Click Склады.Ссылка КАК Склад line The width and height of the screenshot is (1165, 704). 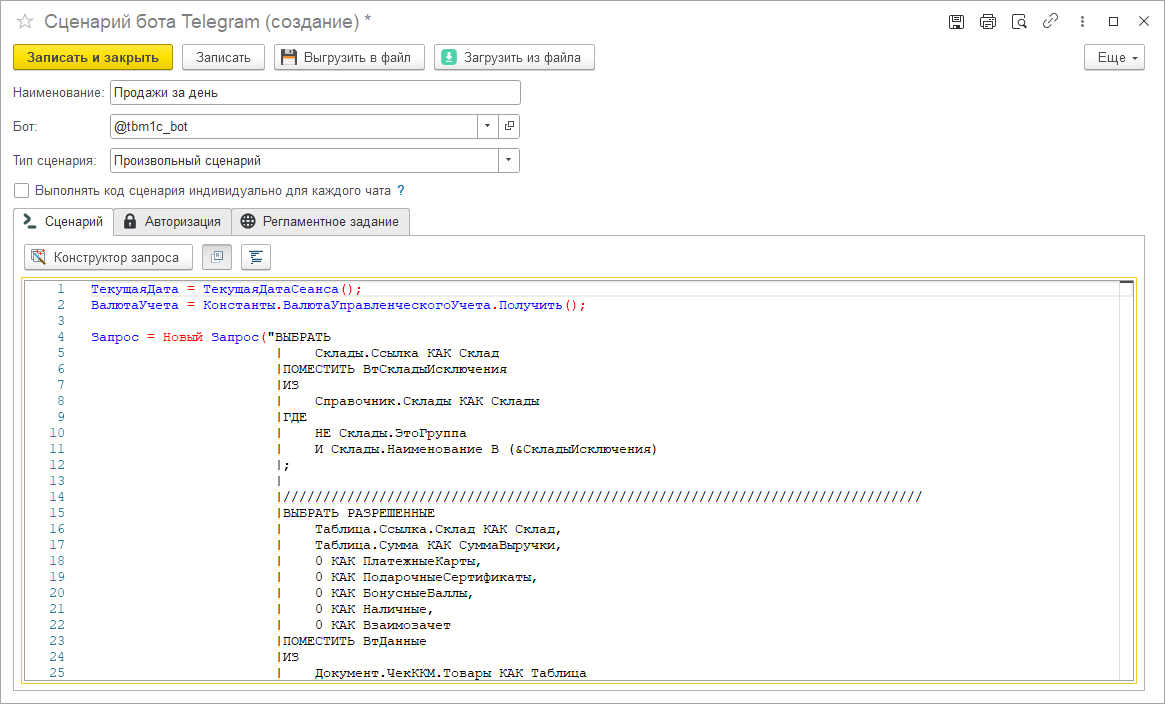(407, 353)
